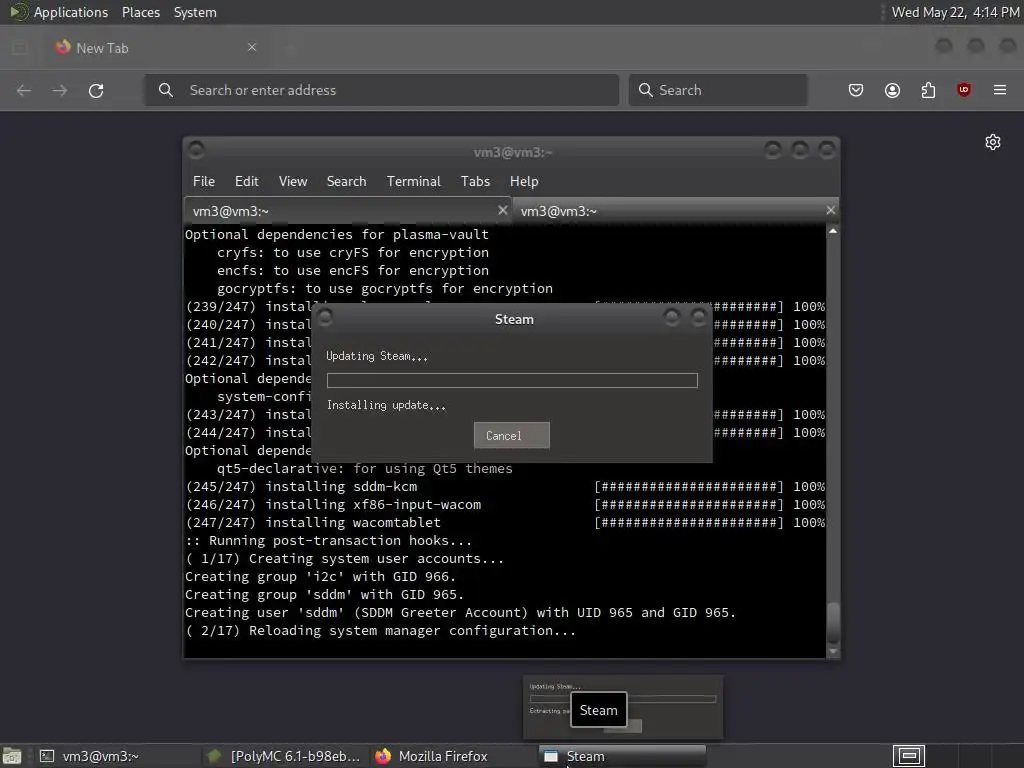The height and width of the screenshot is (768, 1024).
Task: Open System menu in top panel
Action: click(x=195, y=12)
